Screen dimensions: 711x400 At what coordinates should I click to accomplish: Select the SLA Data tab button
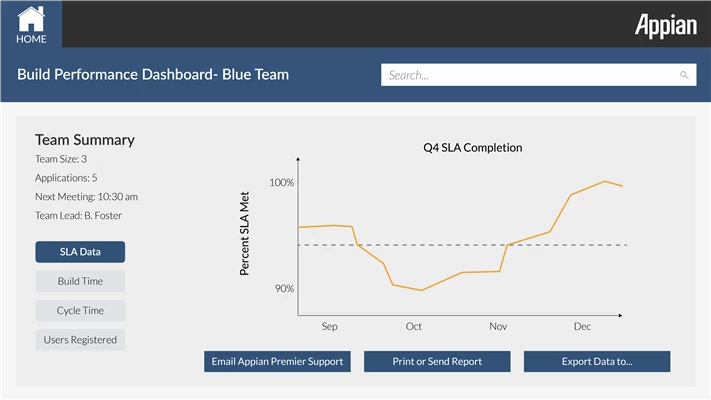pos(80,252)
